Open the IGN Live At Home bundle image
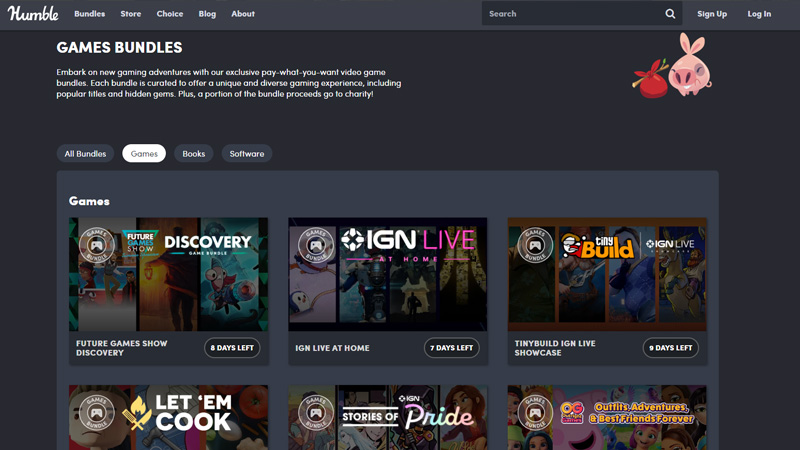Viewport: 800px width, 450px height. click(388, 274)
